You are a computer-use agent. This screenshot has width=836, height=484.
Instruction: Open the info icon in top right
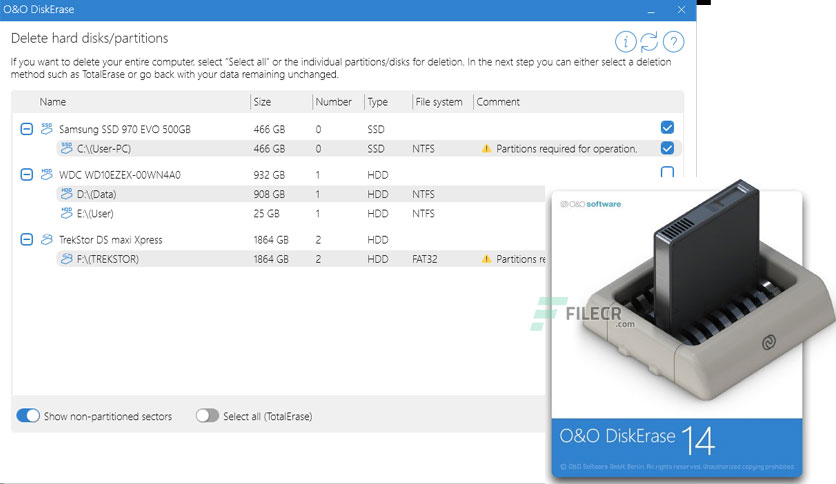[x=625, y=42]
